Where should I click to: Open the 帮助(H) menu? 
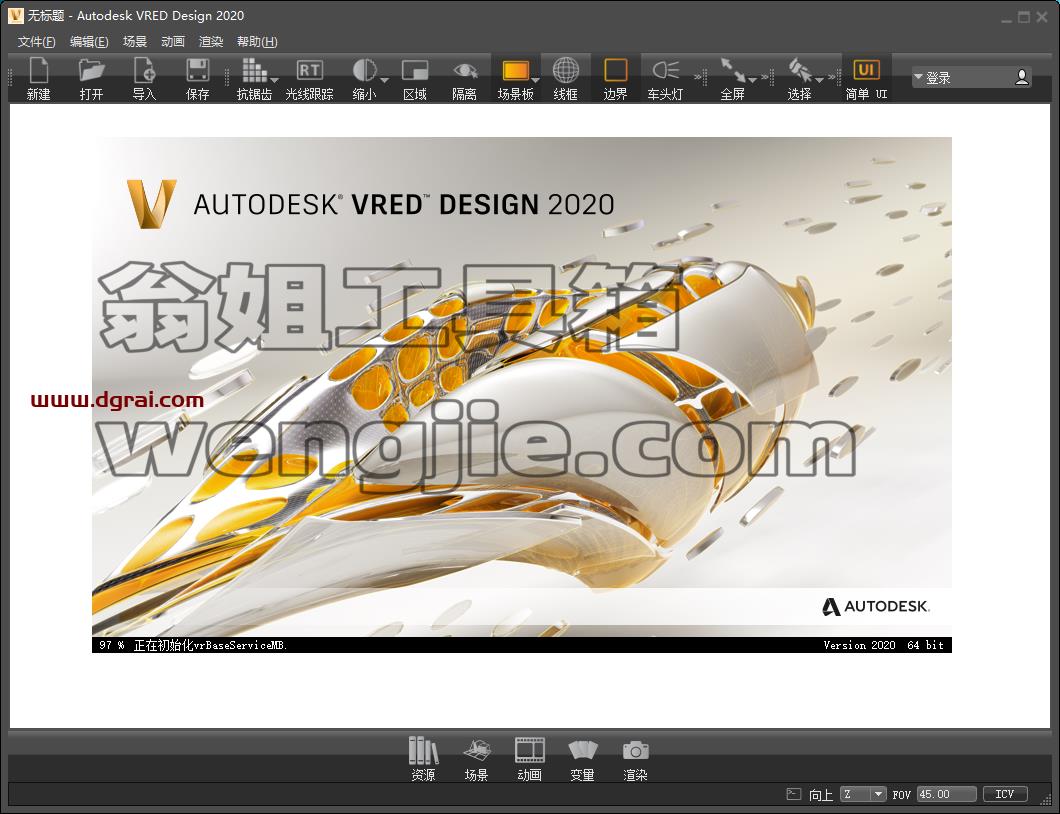257,42
